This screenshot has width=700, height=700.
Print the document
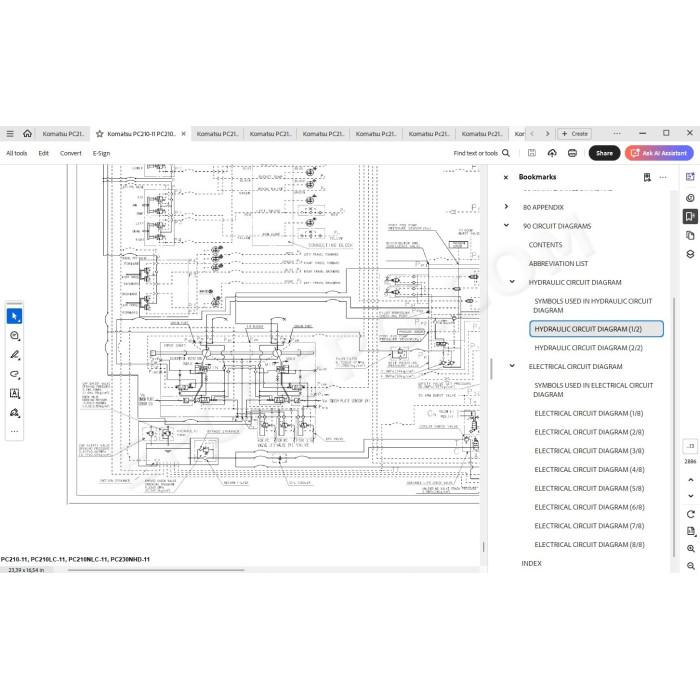coord(572,153)
